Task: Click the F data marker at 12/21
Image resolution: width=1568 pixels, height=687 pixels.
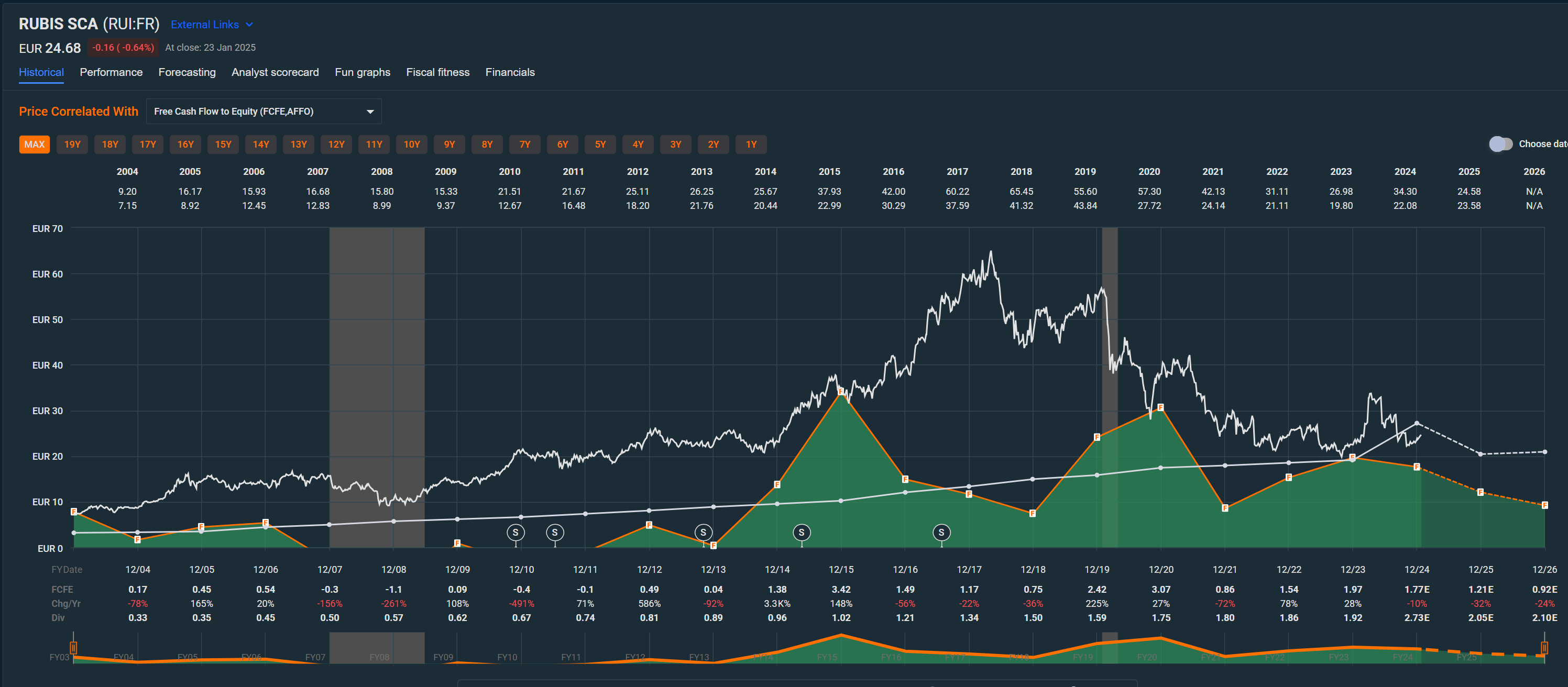Action: tap(1225, 508)
